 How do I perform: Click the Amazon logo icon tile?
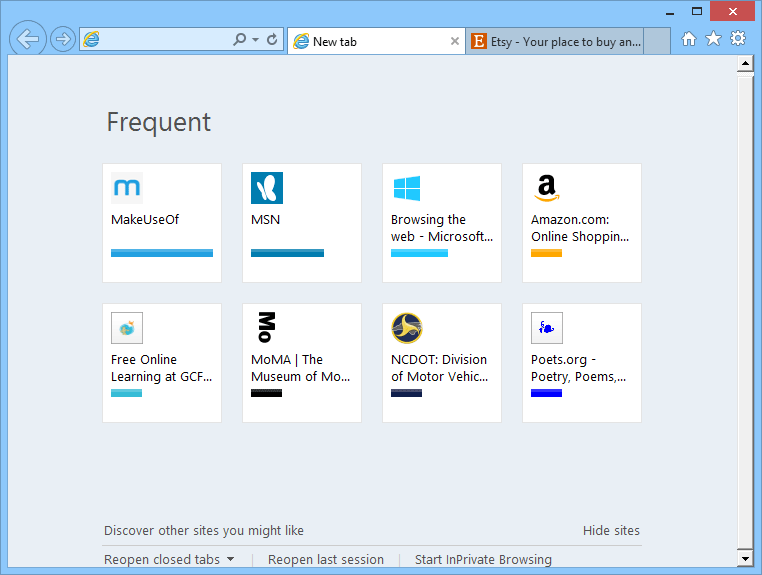click(x=545, y=188)
